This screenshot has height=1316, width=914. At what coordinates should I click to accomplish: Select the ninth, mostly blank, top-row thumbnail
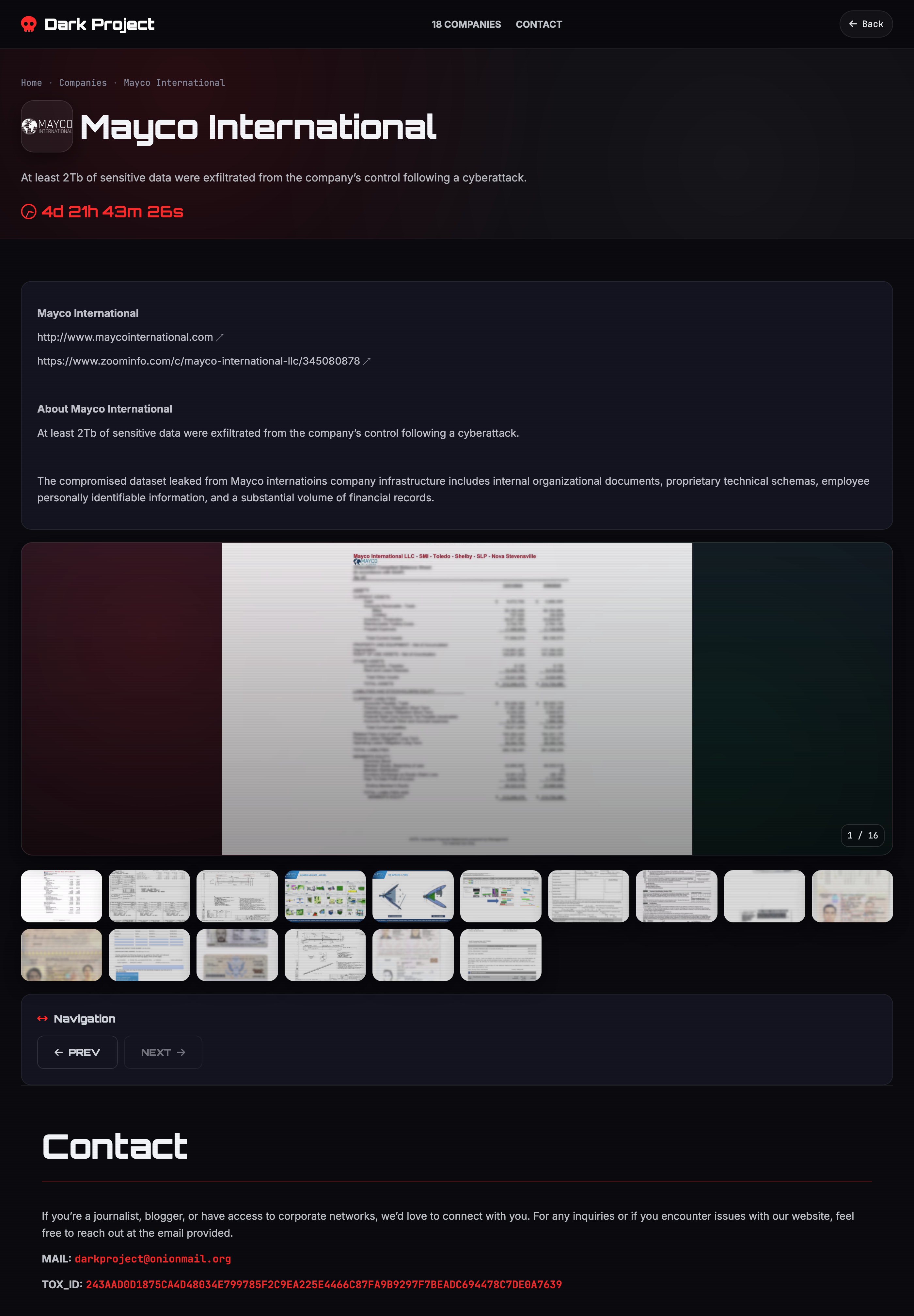tap(764, 896)
